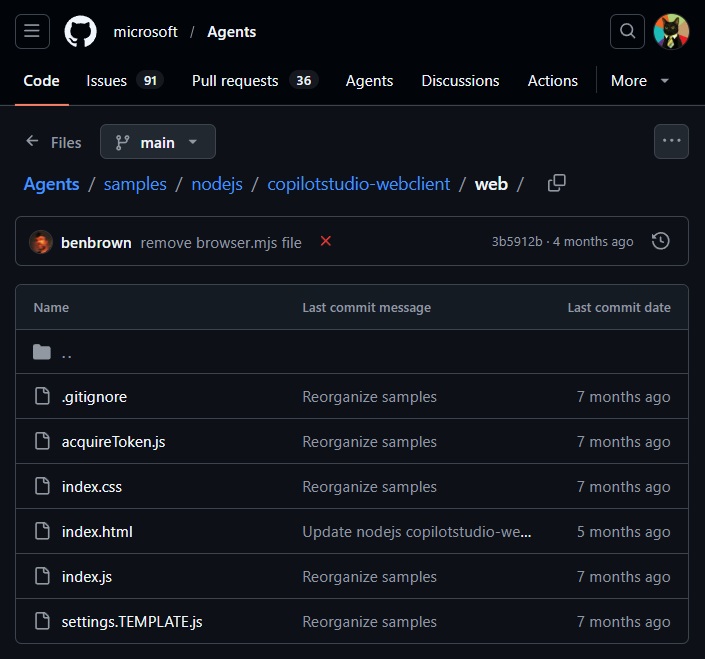Open commit 3b5912b hash link
This screenshot has width=705, height=659.
[x=517, y=242]
